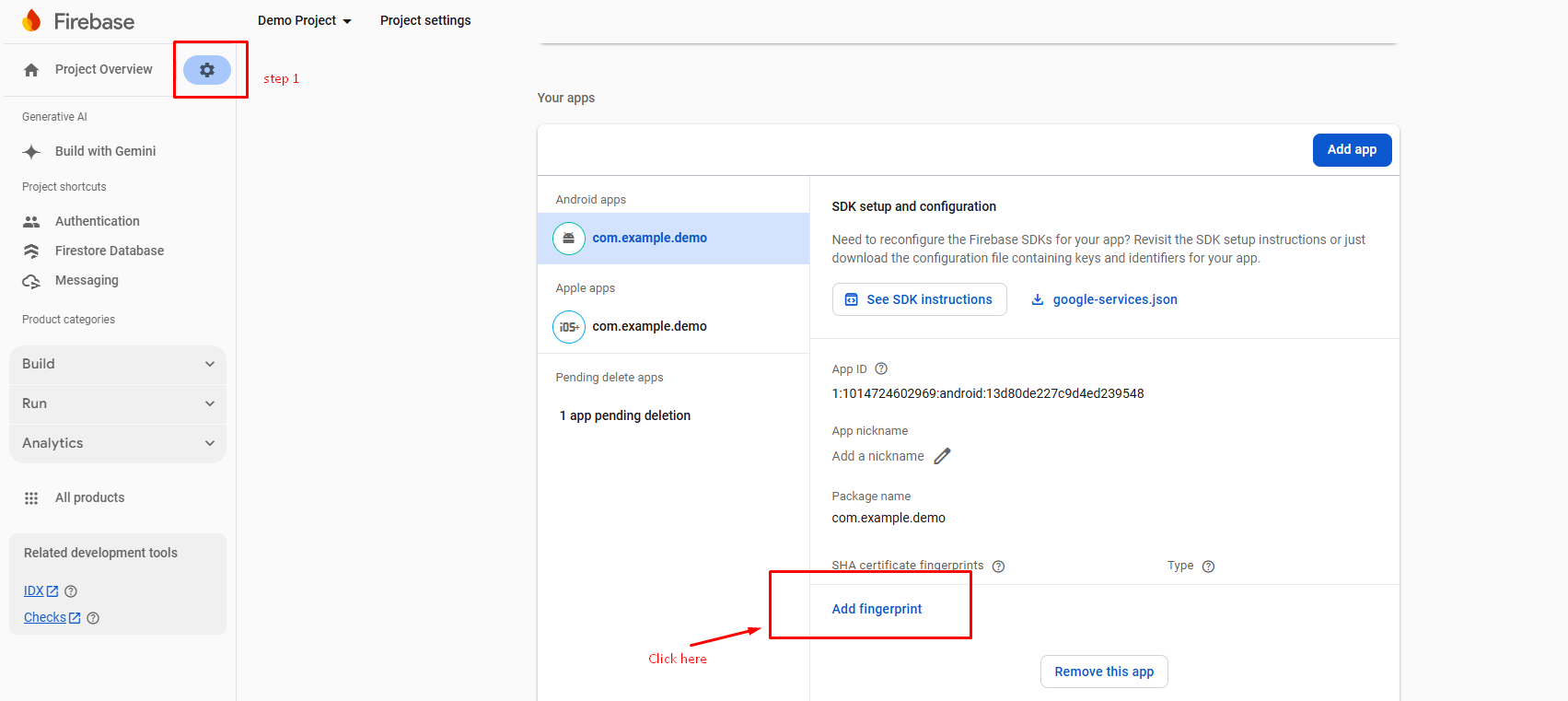Expand the Run category
Viewport: 1568px width, 701px height.
click(x=118, y=403)
